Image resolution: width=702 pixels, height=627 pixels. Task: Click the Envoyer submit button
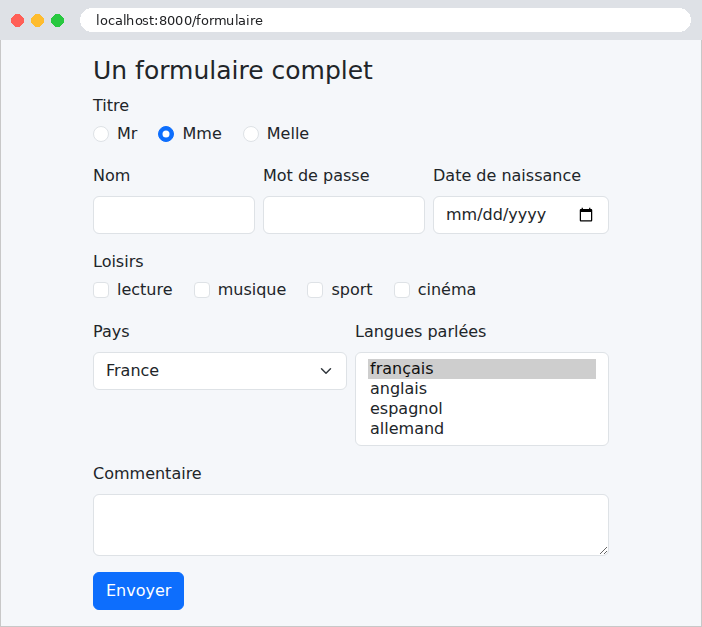click(138, 591)
